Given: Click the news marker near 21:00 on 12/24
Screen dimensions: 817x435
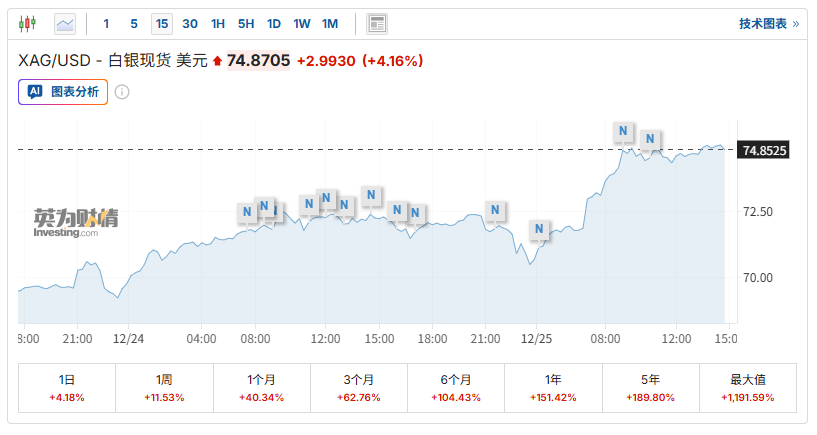Looking at the screenshot, I should coord(495,210).
